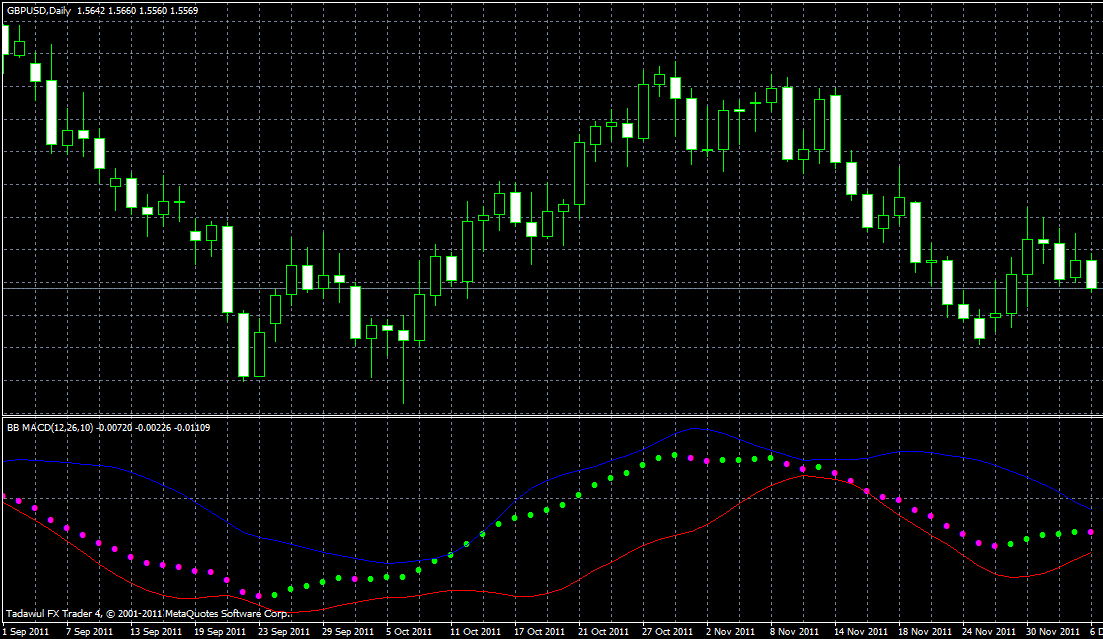This screenshot has width=1103, height=639.
Task: Select the 14 Nov 2011 date label
Action: pyautogui.click(x=860, y=631)
